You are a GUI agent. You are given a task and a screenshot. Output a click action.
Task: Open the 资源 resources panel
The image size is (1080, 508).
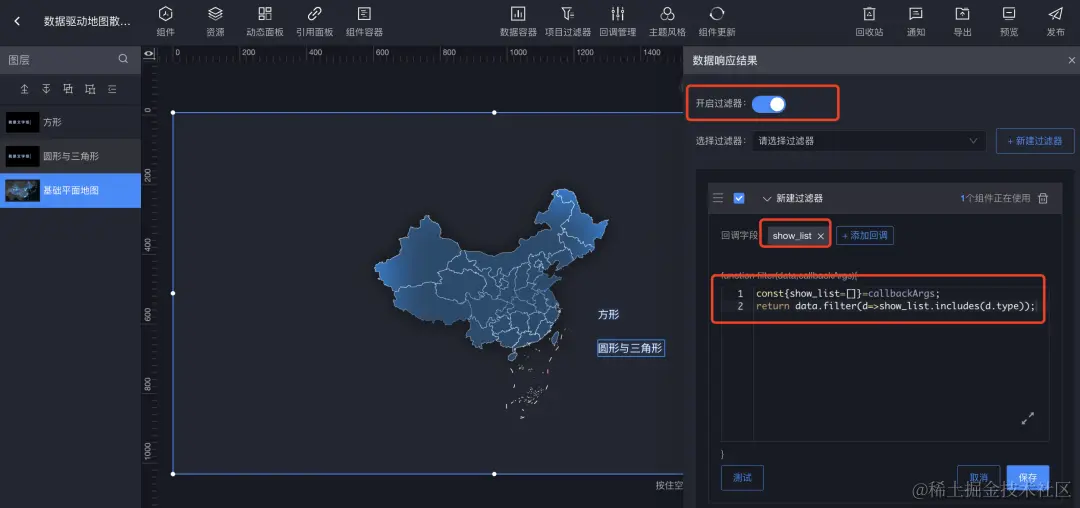[x=215, y=21]
